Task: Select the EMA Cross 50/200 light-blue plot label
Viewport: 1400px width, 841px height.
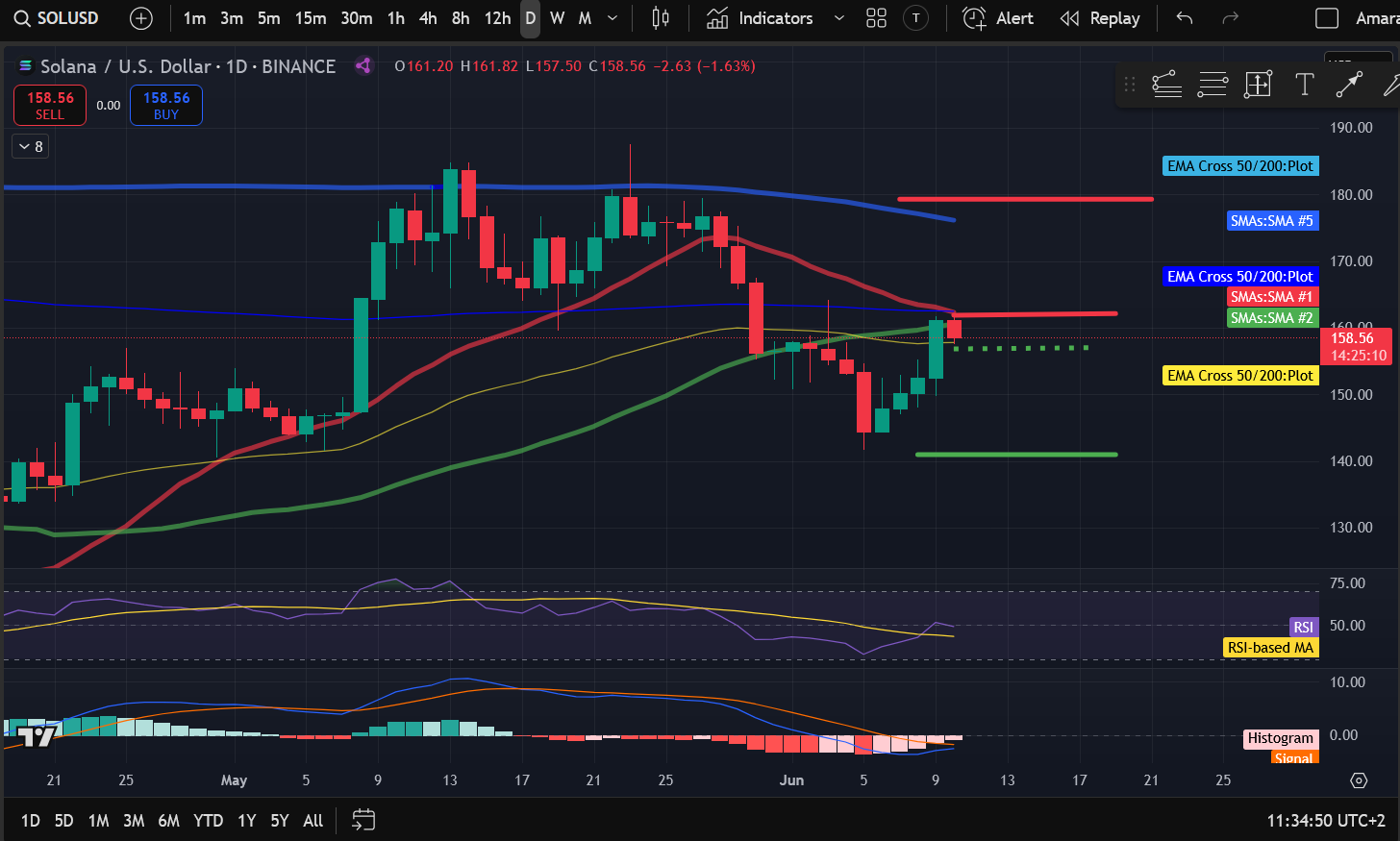Action: pyautogui.click(x=1239, y=166)
